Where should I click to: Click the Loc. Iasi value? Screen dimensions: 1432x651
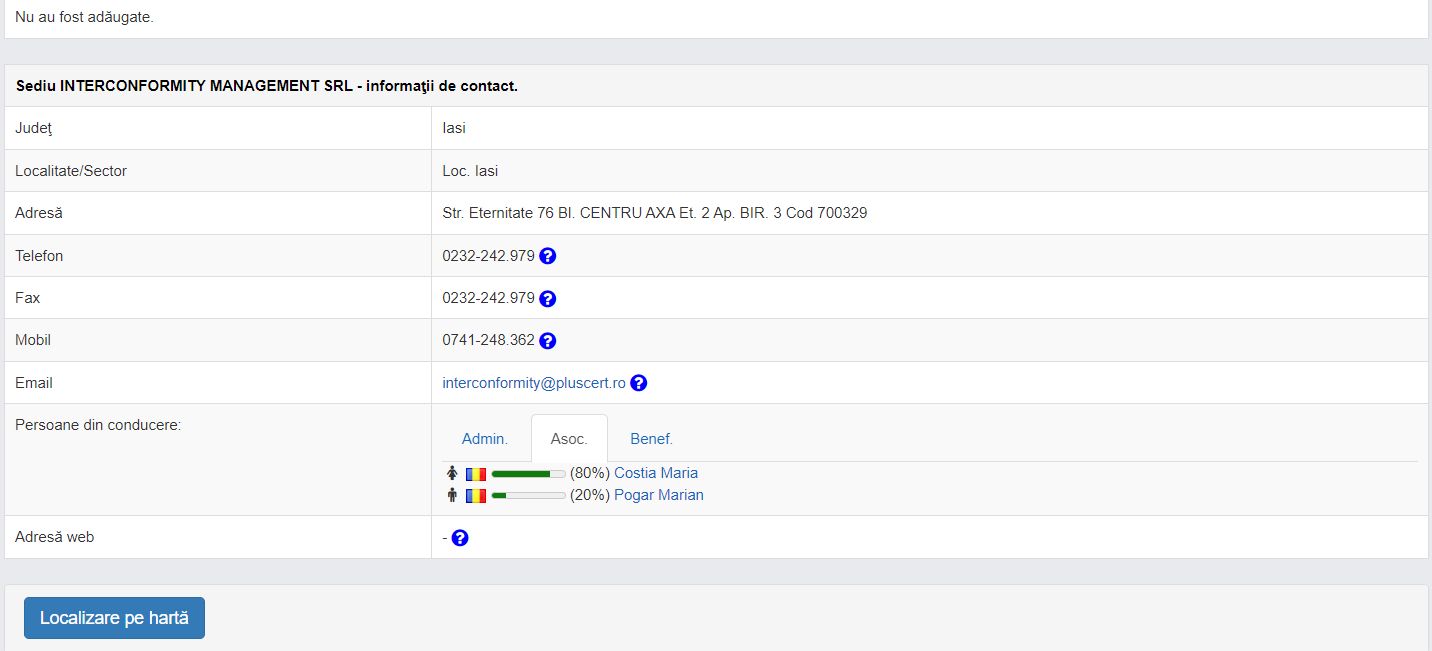pyautogui.click(x=470, y=171)
